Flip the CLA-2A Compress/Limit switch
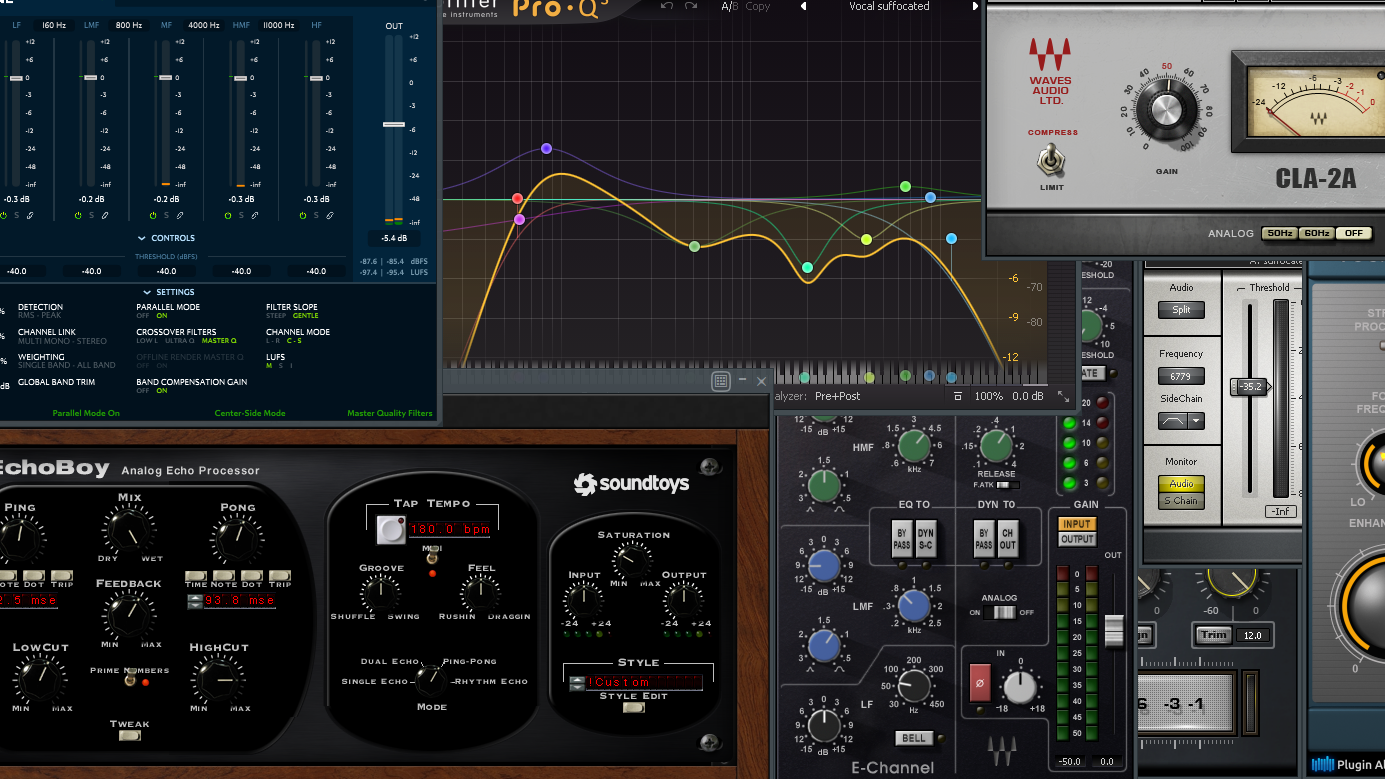The image size is (1385, 779). tap(1051, 161)
